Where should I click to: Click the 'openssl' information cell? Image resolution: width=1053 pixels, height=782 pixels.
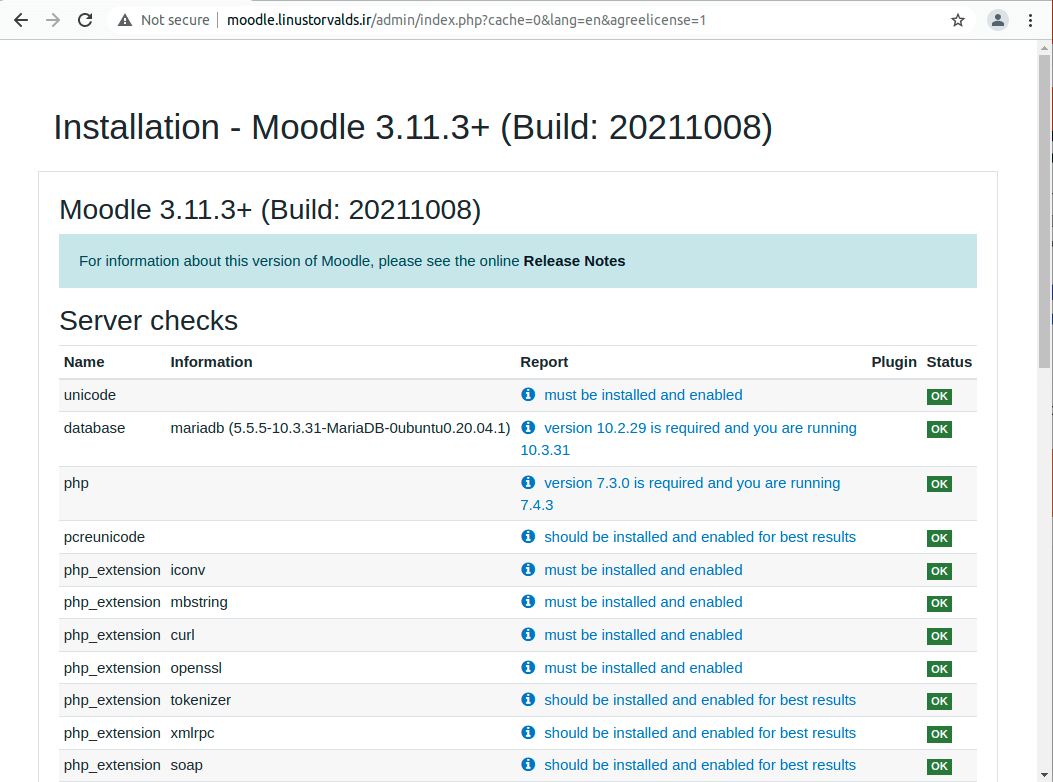(196, 668)
